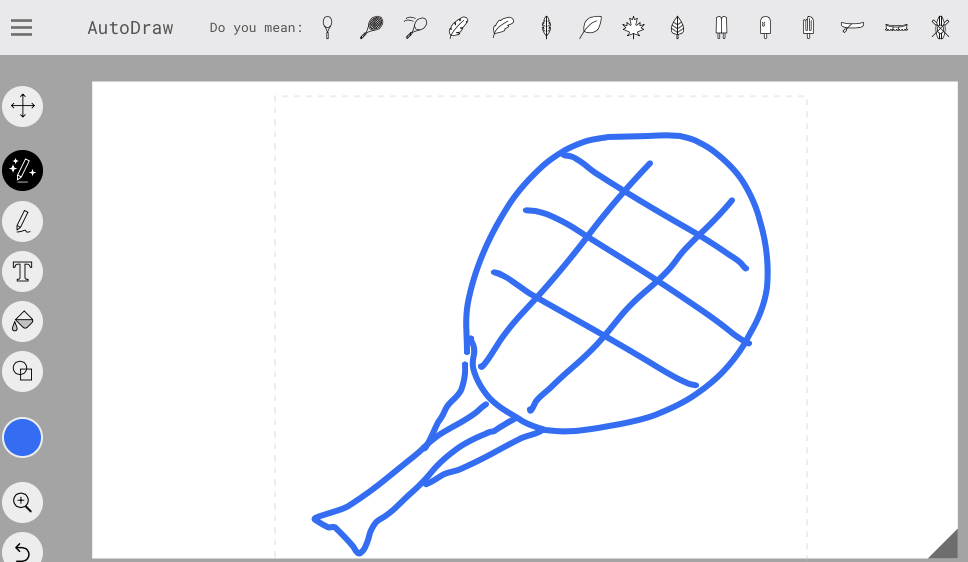The width and height of the screenshot is (968, 562).
Task: Select the AutoDraw magic pencil tool
Action: point(22,170)
